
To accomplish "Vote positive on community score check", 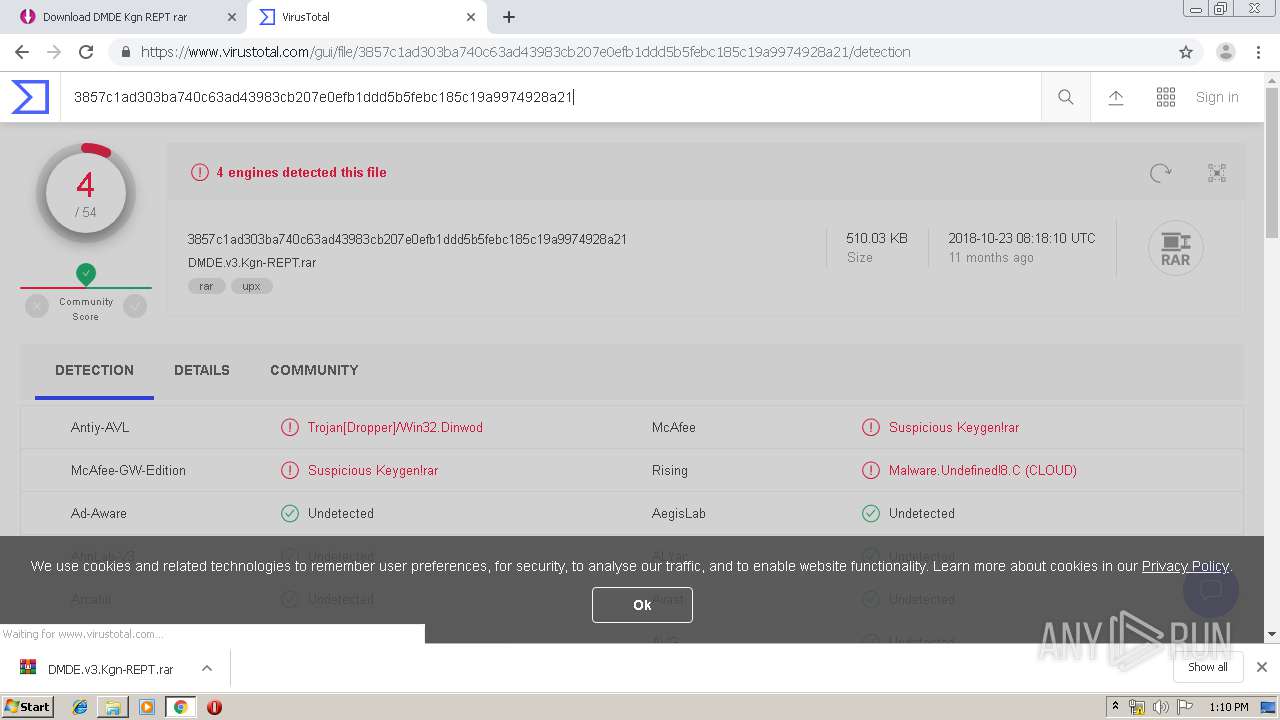I will (x=135, y=307).
